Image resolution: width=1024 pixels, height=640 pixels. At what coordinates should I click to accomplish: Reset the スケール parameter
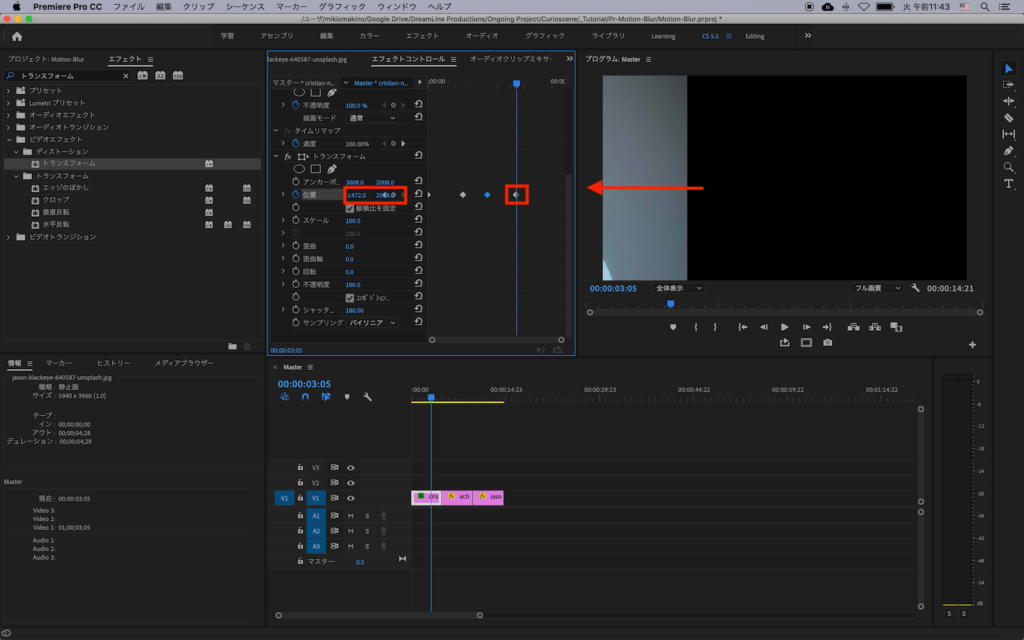(418, 220)
